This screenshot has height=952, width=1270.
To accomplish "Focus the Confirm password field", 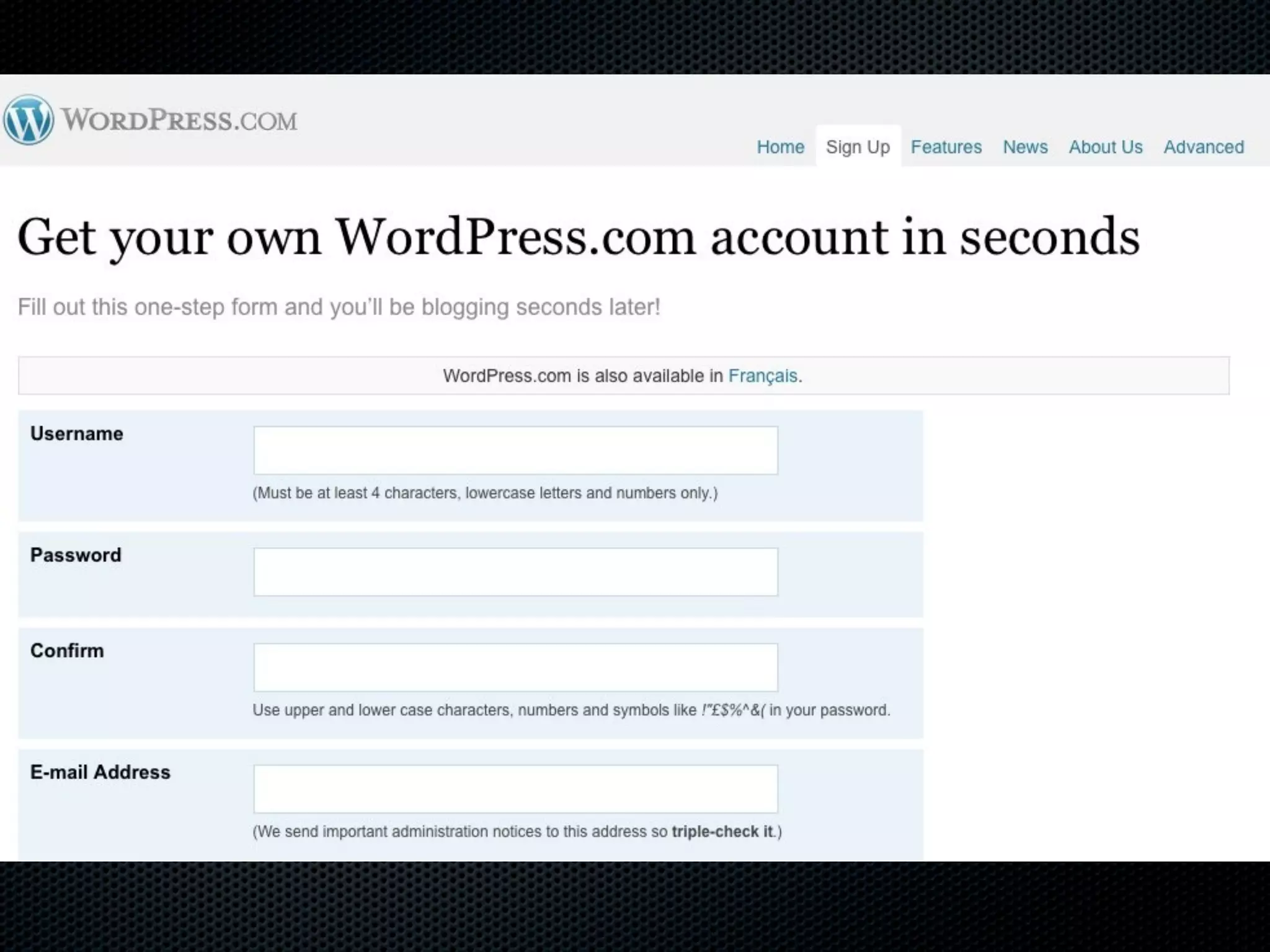I will pos(515,668).
